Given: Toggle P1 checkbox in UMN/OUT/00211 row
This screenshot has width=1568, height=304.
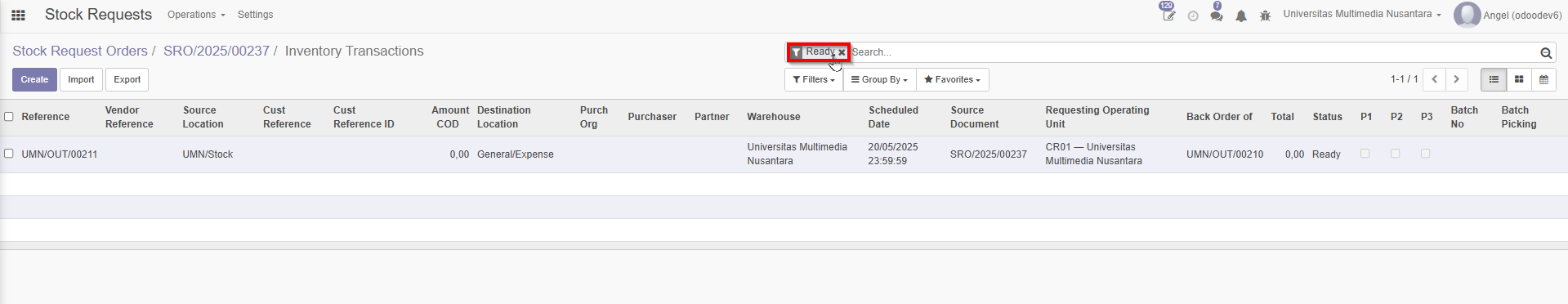Looking at the screenshot, I should pos(1365,154).
